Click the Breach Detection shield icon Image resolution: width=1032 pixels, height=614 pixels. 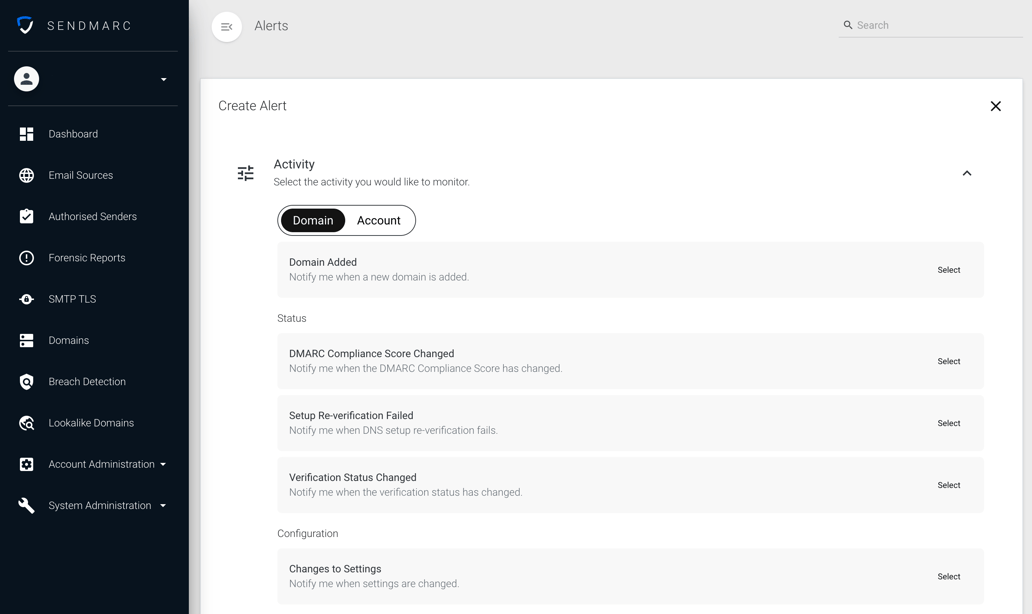[26, 382]
